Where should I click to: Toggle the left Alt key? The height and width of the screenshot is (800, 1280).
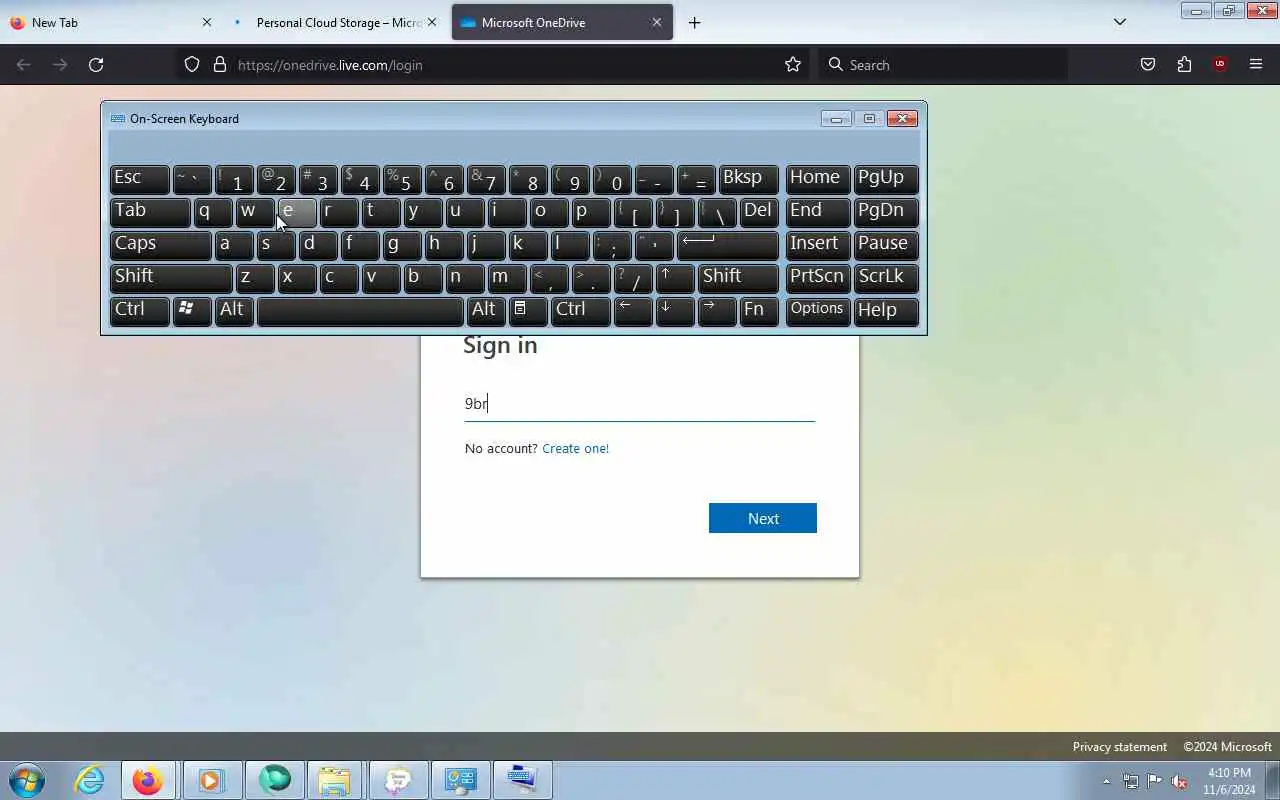pyautogui.click(x=234, y=310)
